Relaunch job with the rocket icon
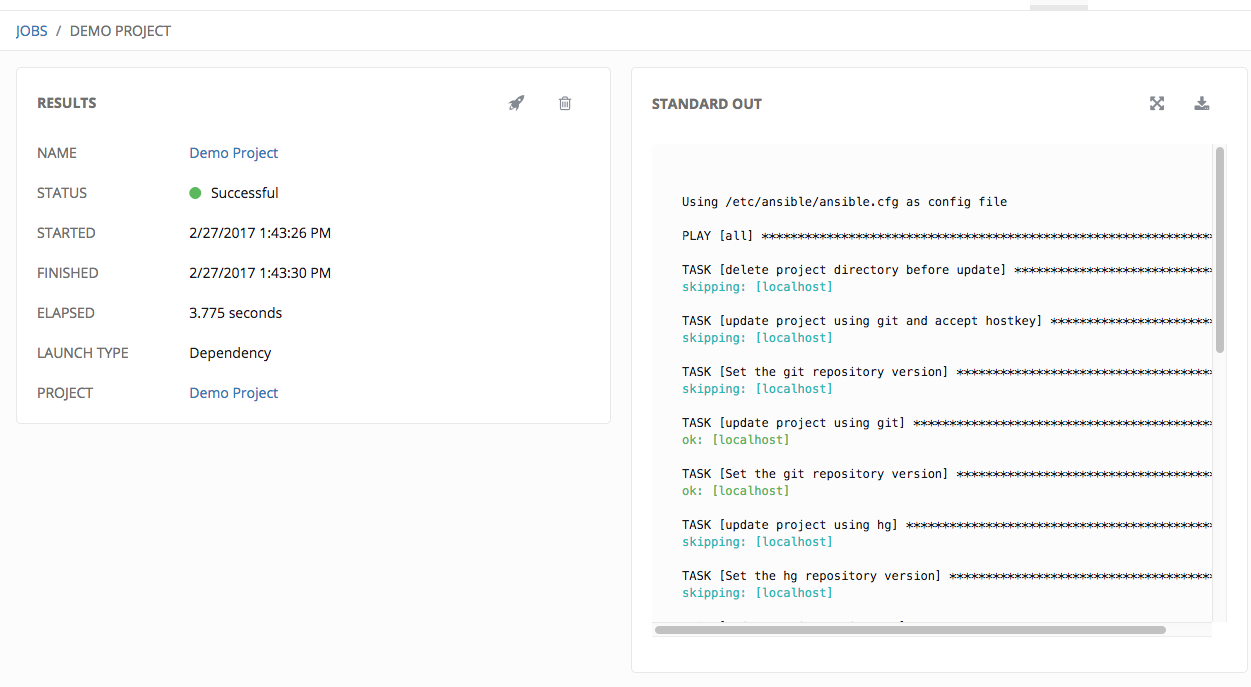 point(516,103)
